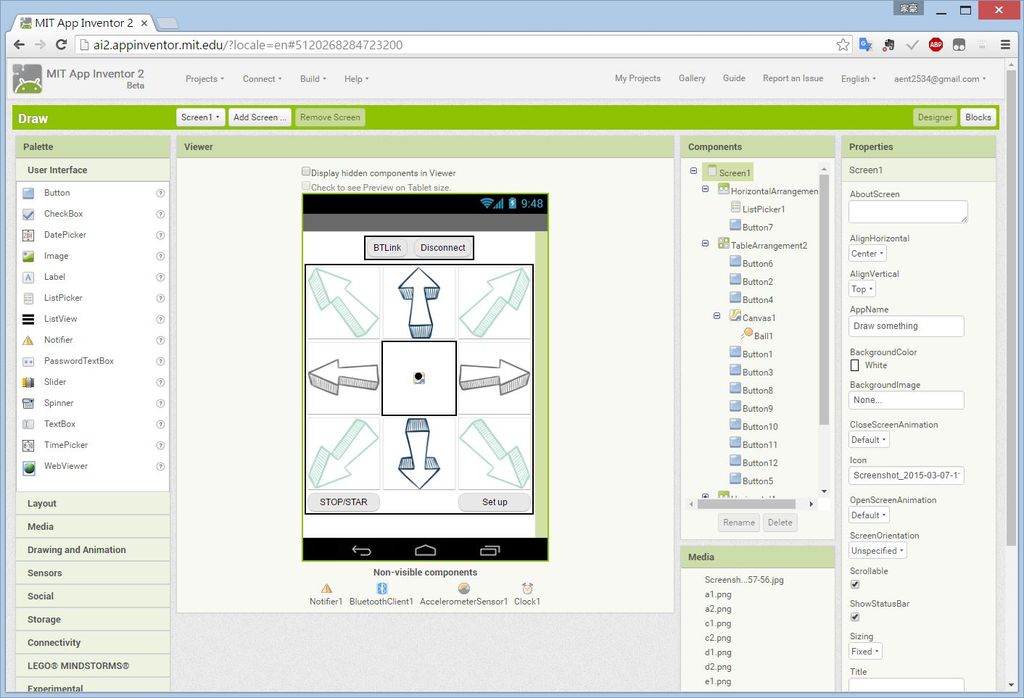Check the Preview on Tablet size box
Screen dimensions: 1024x698
pyautogui.click(x=306, y=186)
